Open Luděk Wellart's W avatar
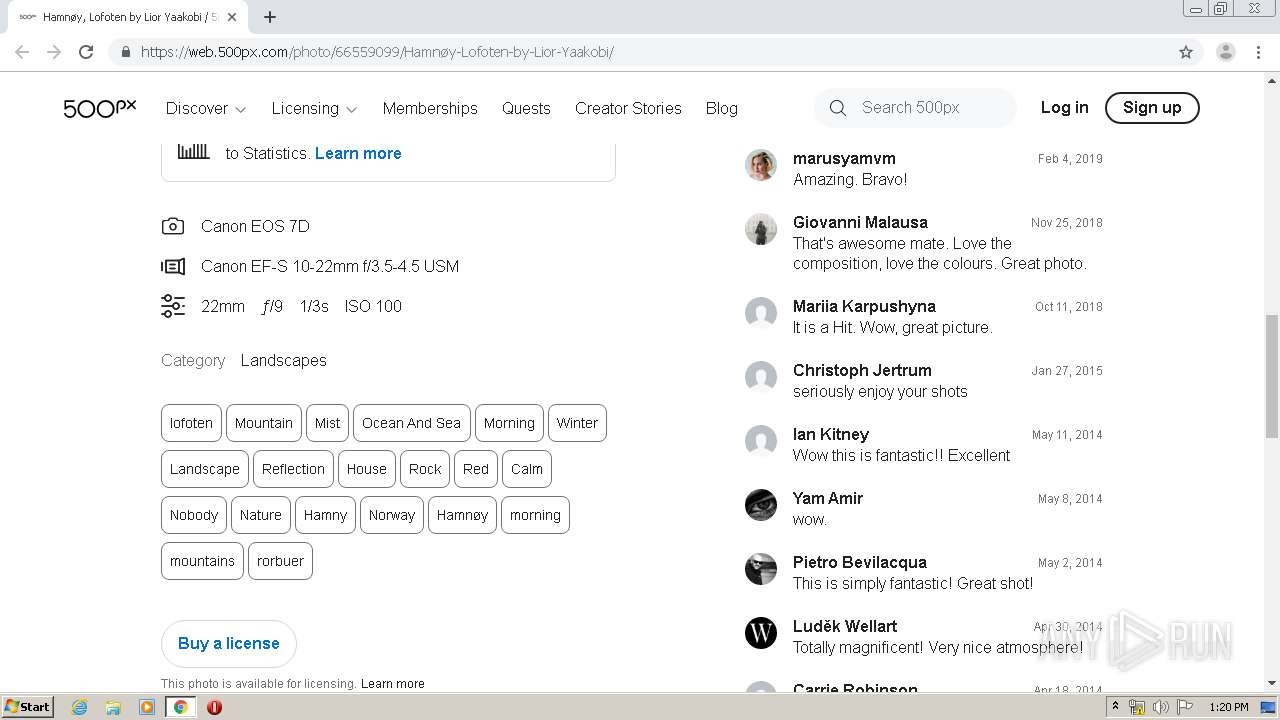This screenshot has width=1280, height=720. (x=761, y=633)
